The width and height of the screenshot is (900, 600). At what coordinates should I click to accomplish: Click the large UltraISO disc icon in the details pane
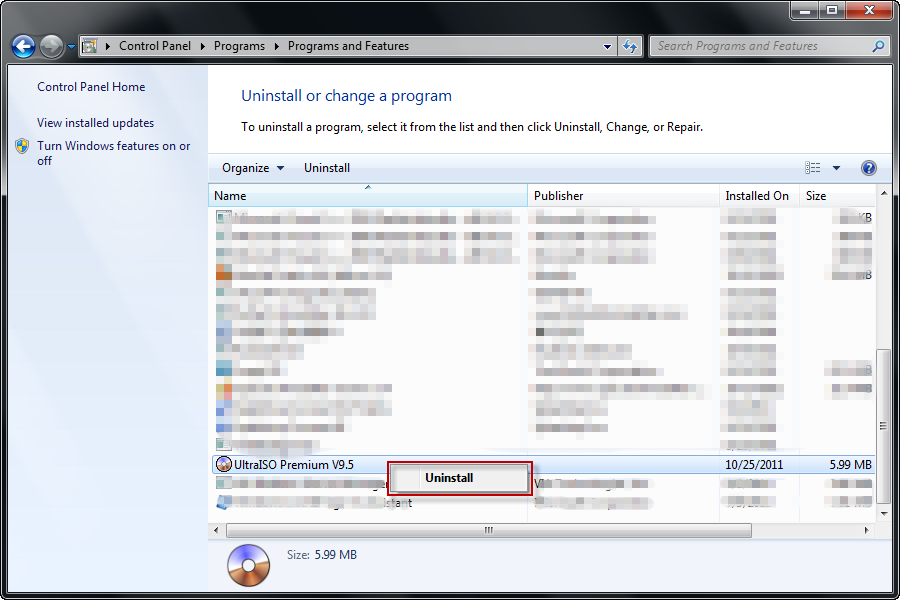(x=249, y=565)
